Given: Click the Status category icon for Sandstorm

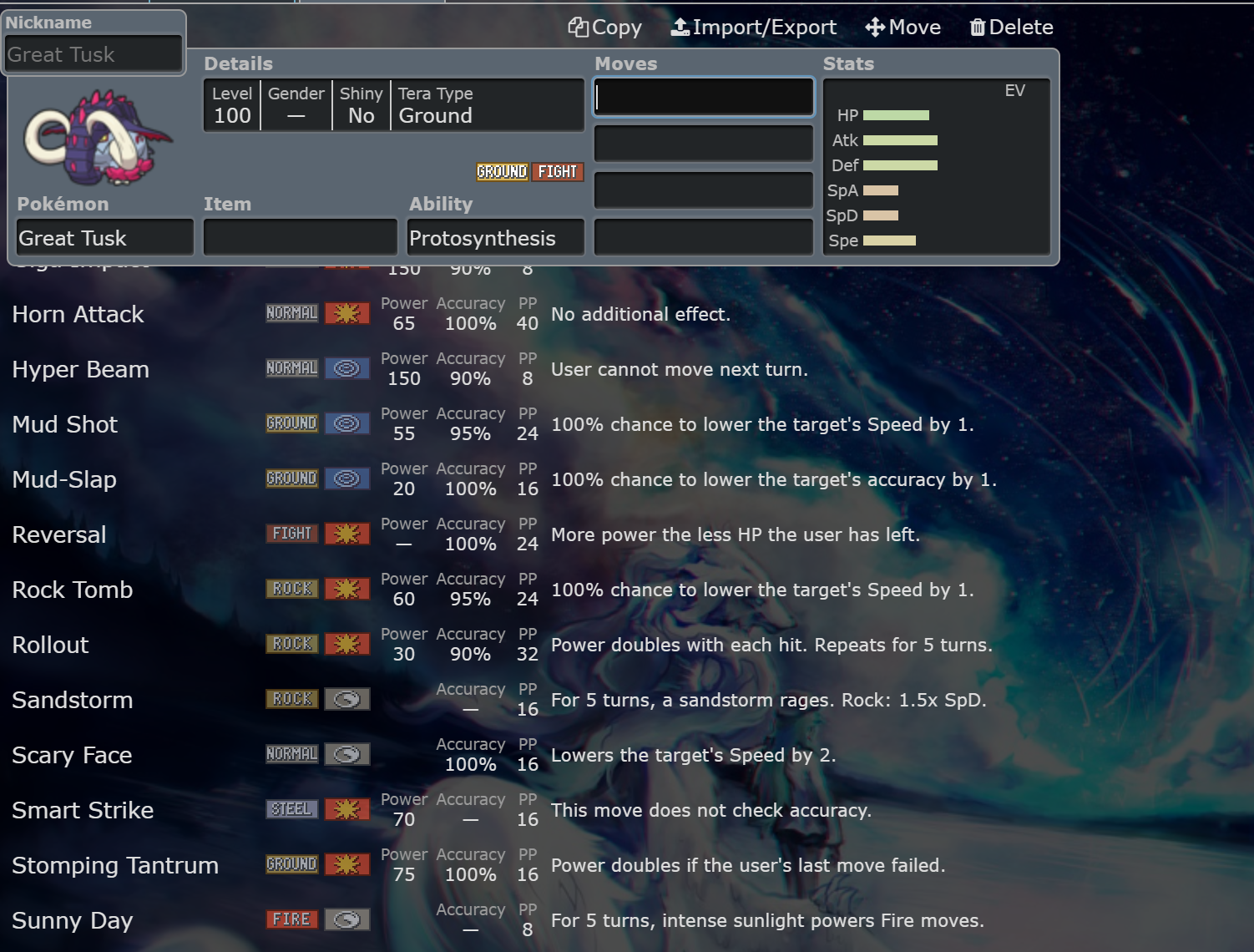Looking at the screenshot, I should click(346, 699).
